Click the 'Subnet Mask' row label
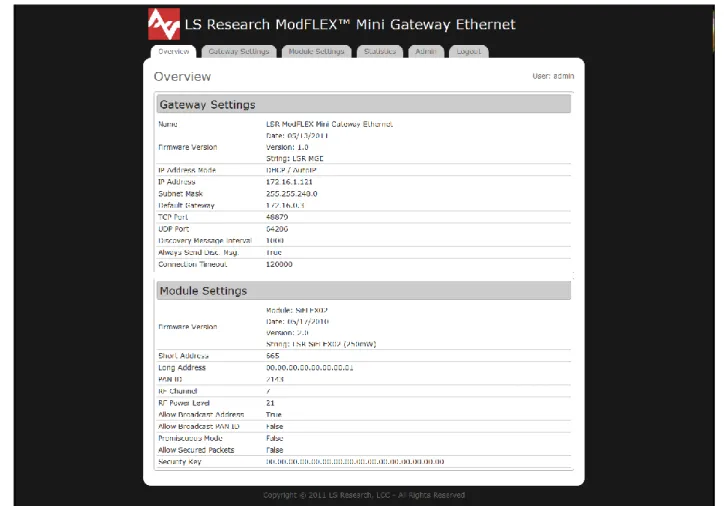This screenshot has height=506, width=724. pos(180,194)
